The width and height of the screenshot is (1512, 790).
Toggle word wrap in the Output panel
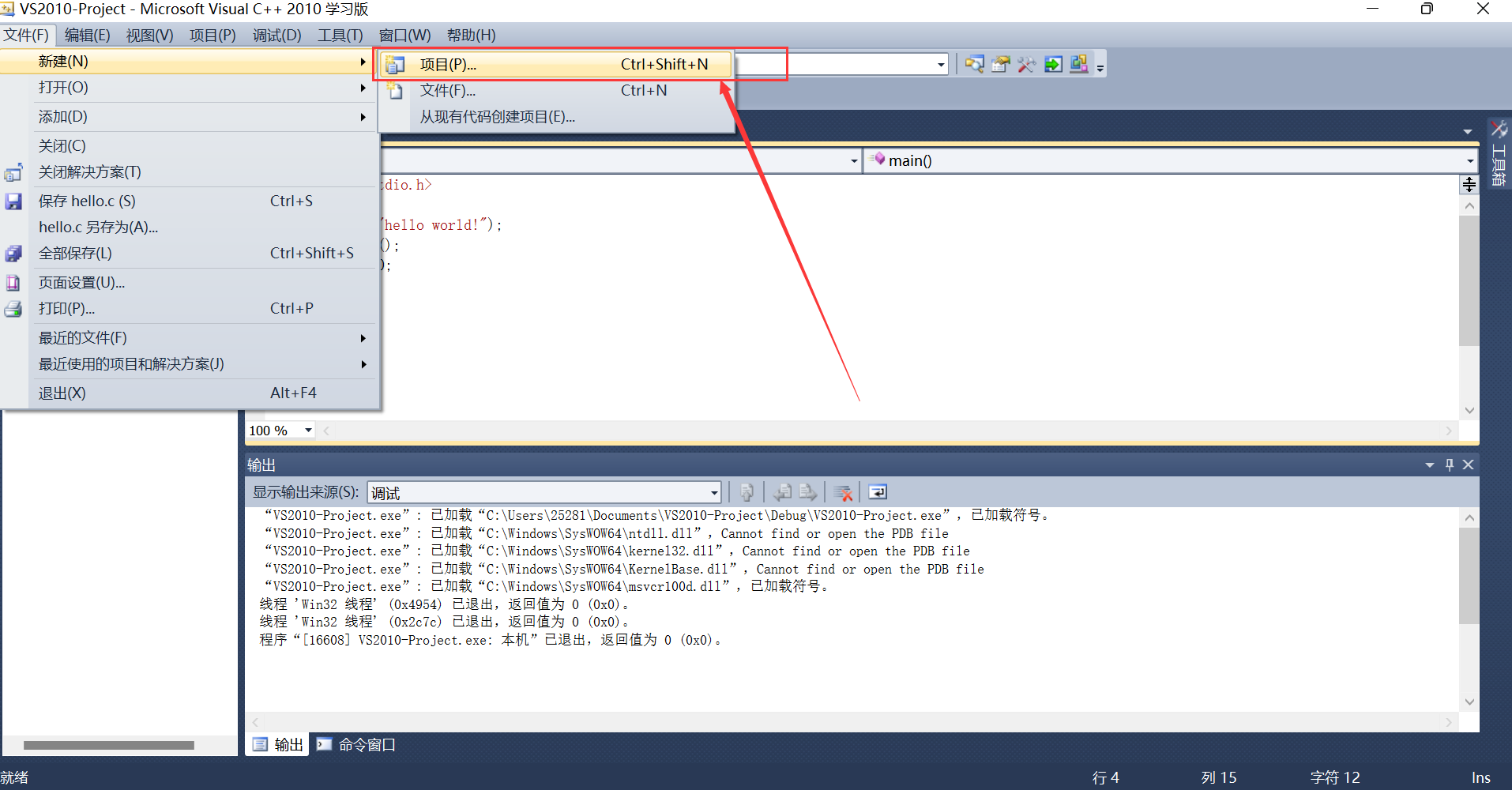point(878,493)
